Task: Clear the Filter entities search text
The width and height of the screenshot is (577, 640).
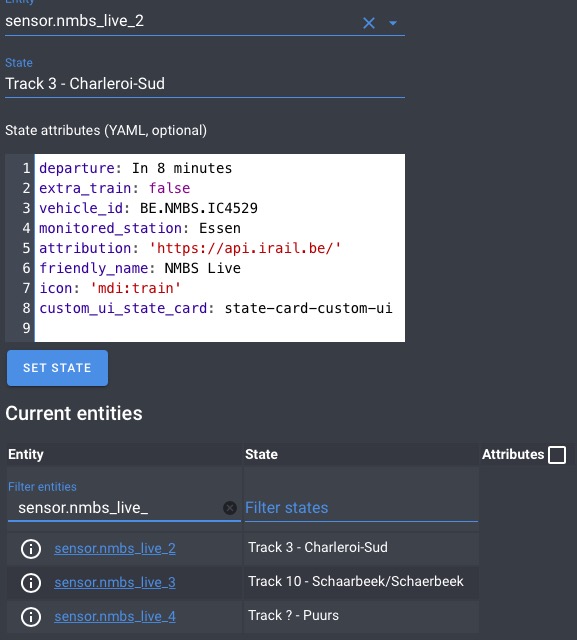Action: (230, 508)
